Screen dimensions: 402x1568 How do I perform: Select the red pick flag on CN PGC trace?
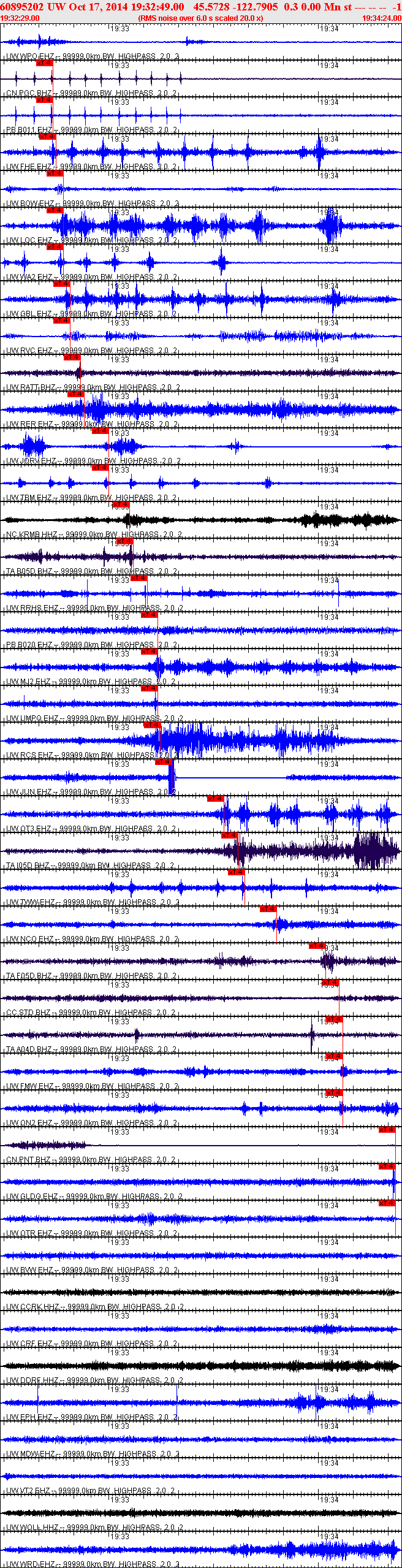(44, 100)
